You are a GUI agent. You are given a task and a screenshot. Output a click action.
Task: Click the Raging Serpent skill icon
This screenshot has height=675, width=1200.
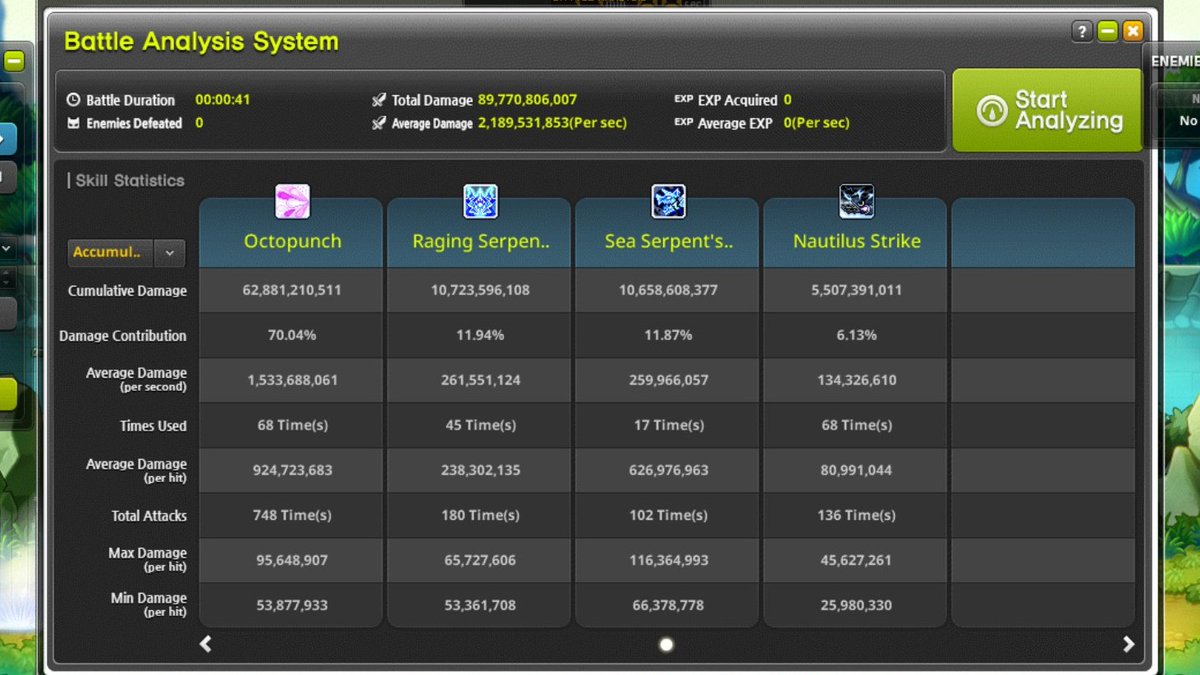(480, 201)
